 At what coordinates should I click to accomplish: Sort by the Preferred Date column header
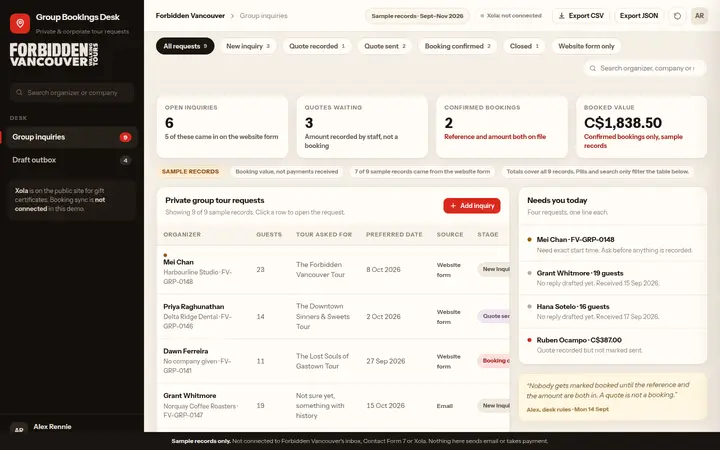[394, 234]
